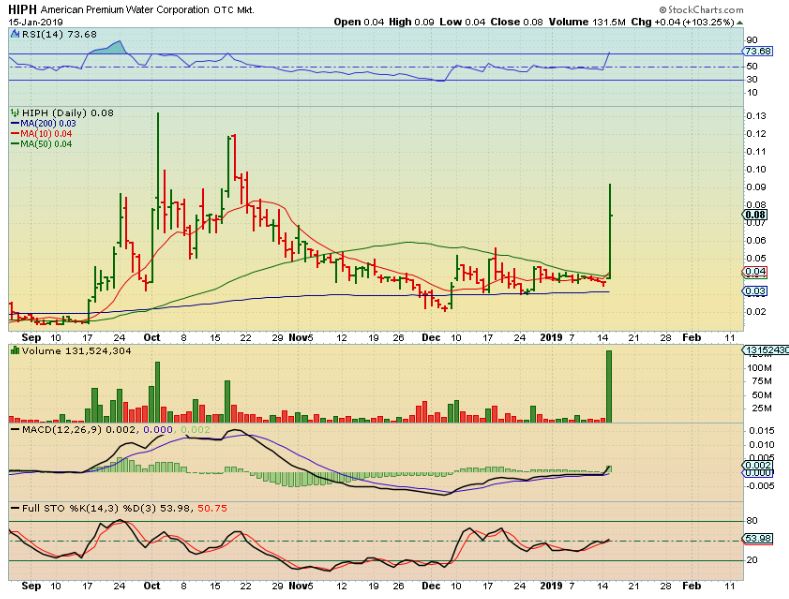The width and height of the screenshot is (789, 599).
Task: Click the blue 0.03 moving average tag
Action: pyautogui.click(x=755, y=291)
